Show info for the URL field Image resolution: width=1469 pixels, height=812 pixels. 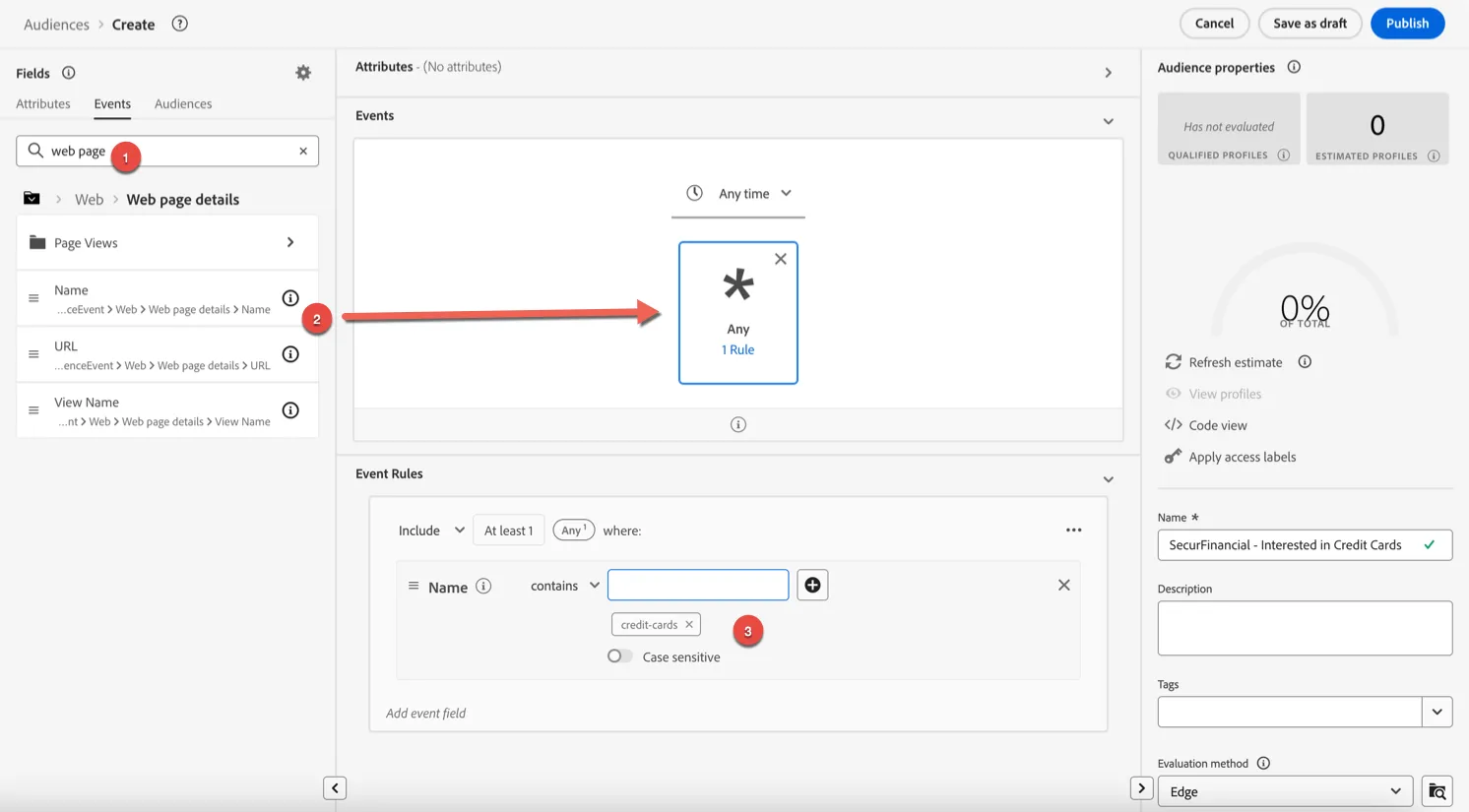[290, 354]
